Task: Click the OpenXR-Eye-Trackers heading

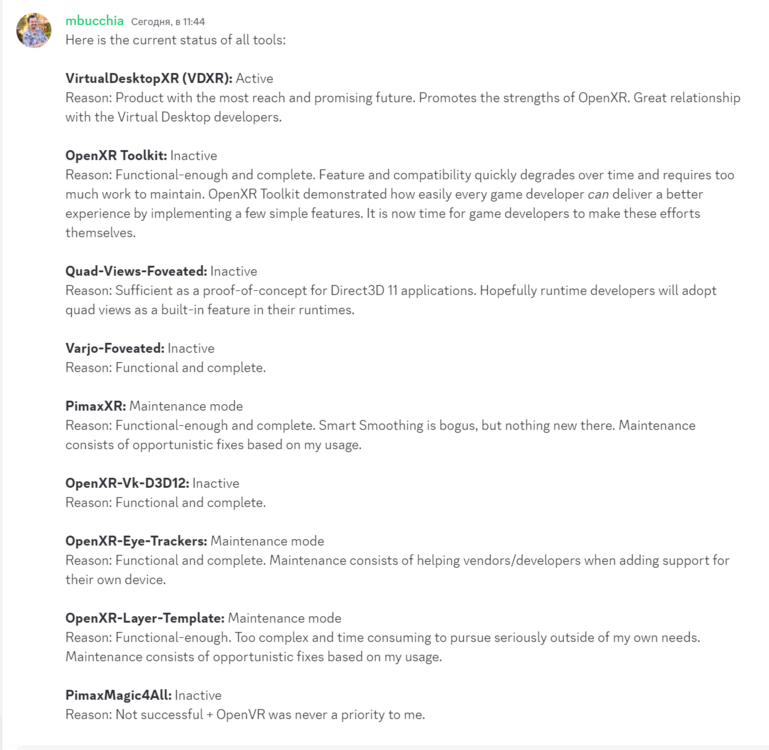Action: pyautogui.click(x=136, y=541)
